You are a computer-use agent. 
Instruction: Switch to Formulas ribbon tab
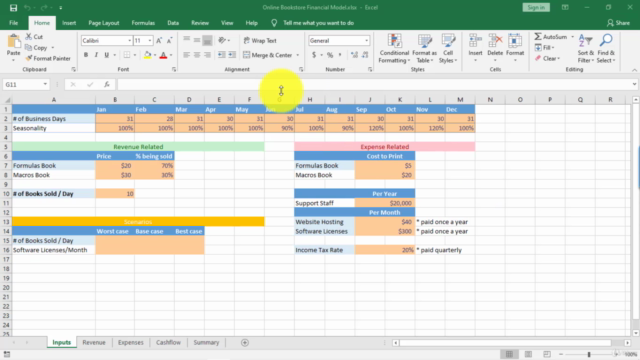pyautogui.click(x=143, y=23)
